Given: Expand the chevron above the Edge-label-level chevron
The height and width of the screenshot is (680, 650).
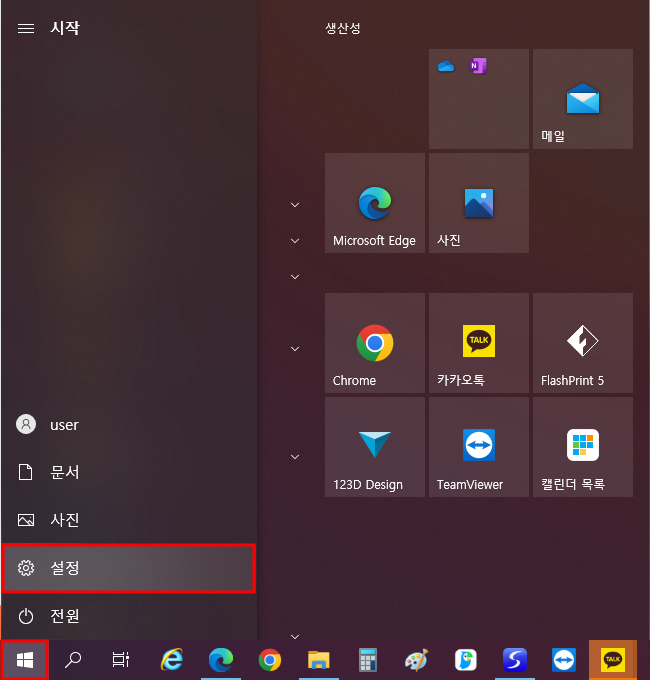Looking at the screenshot, I should click(x=295, y=205).
